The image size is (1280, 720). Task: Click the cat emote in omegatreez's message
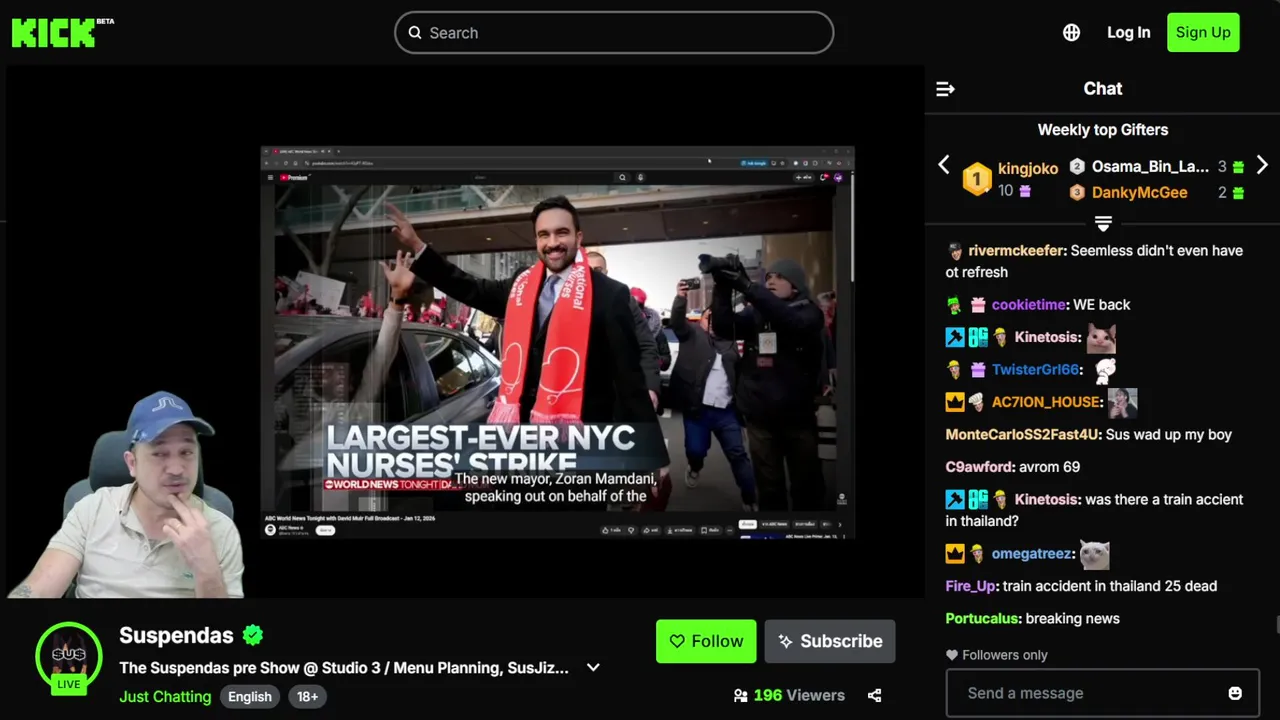point(1095,554)
